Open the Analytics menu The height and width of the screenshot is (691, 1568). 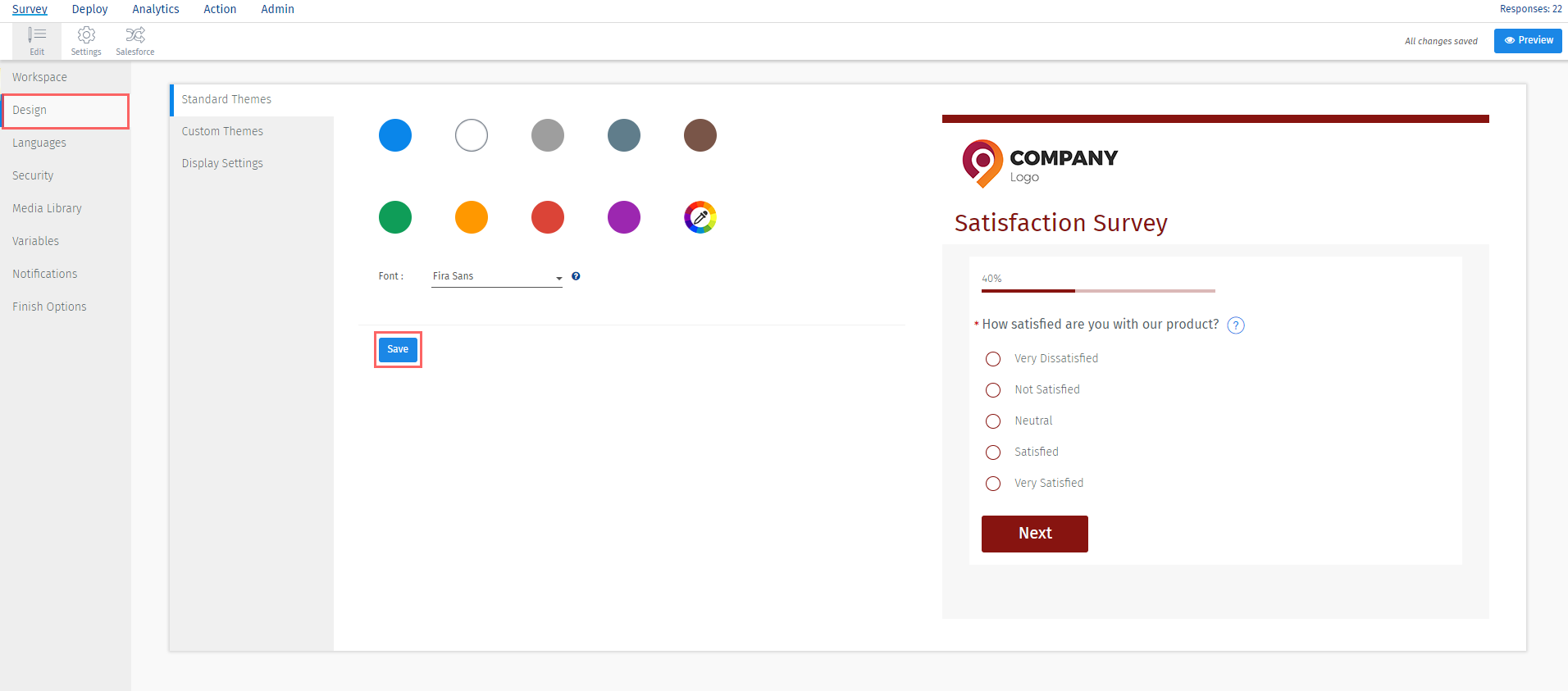pos(156,9)
